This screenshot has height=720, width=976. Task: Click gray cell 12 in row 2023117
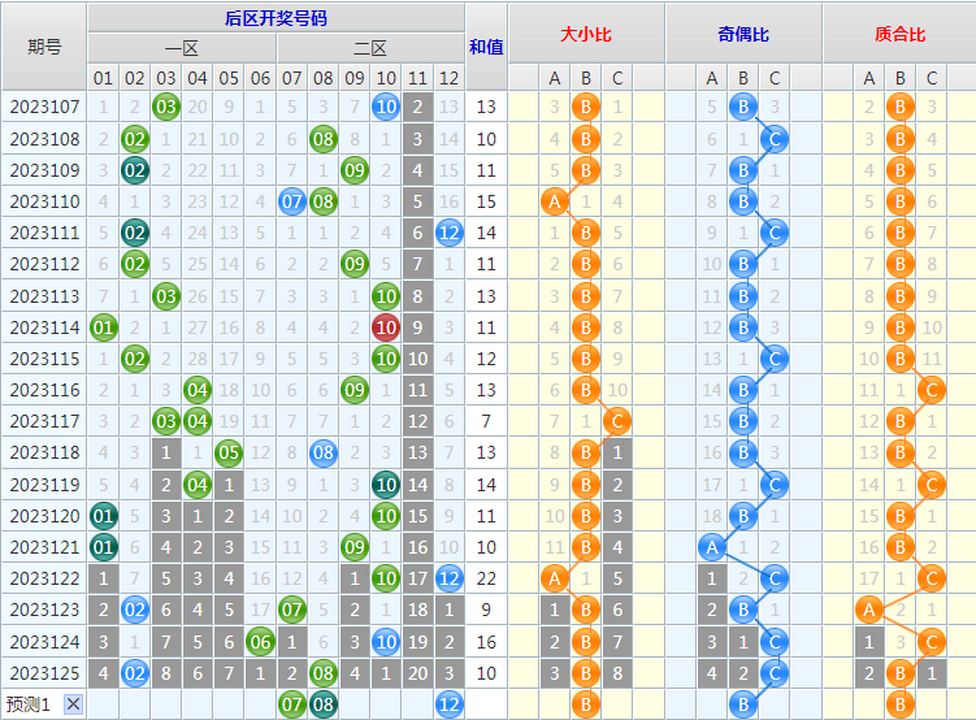pos(418,421)
